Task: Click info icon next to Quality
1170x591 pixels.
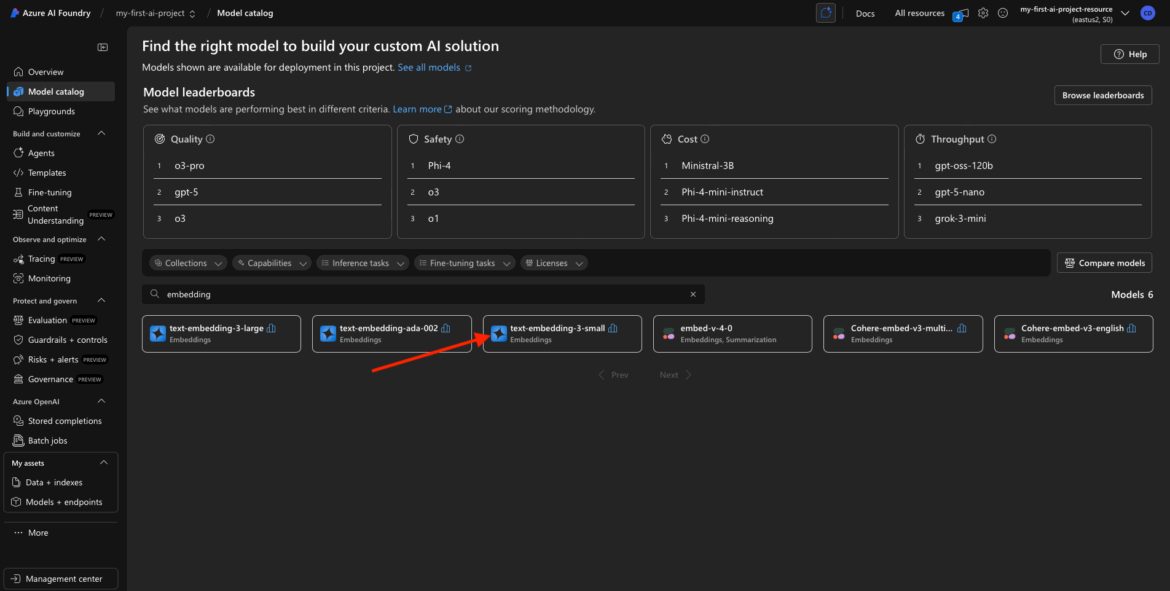Action: [x=210, y=139]
